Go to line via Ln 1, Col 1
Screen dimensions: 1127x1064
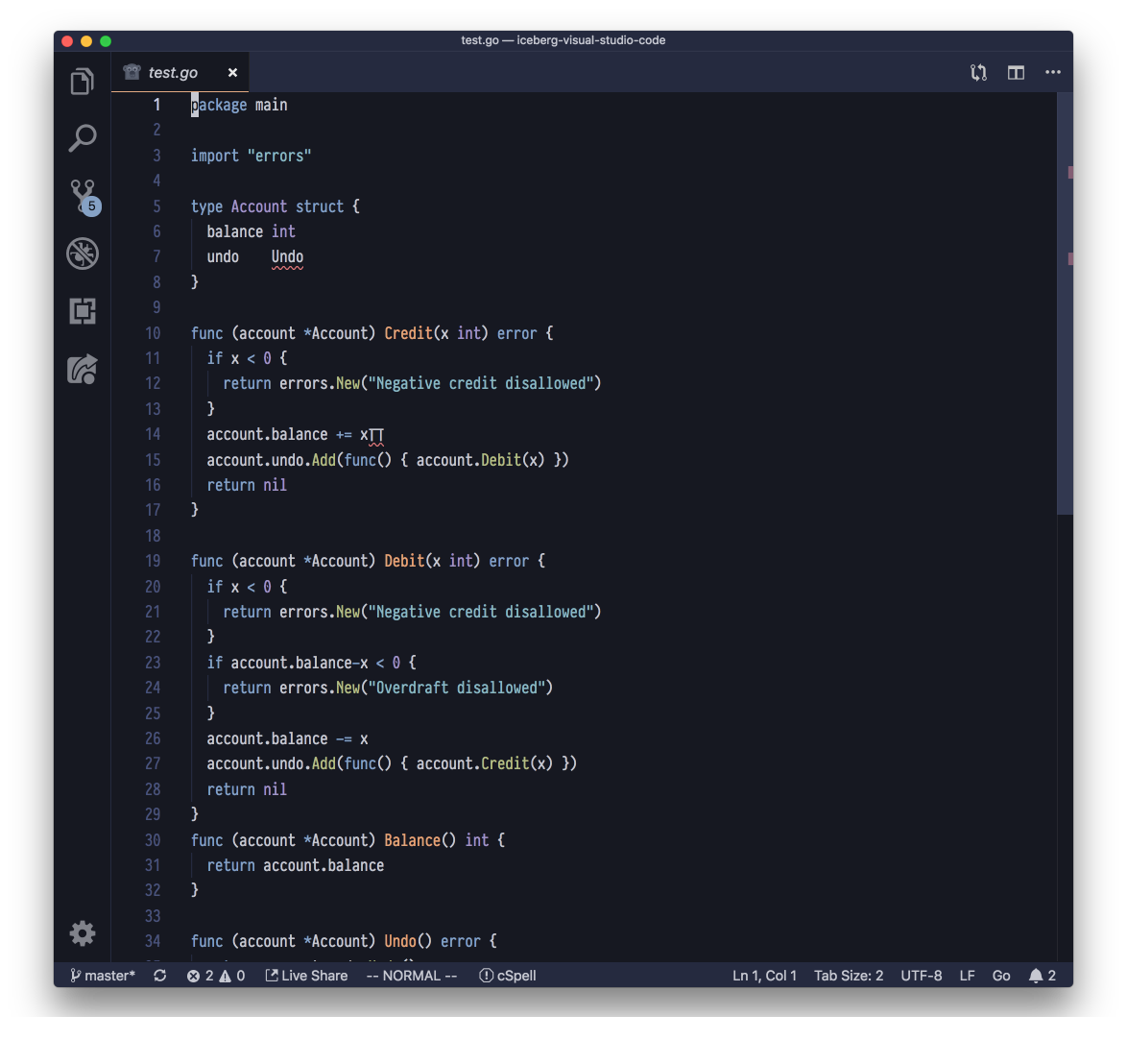(x=764, y=976)
